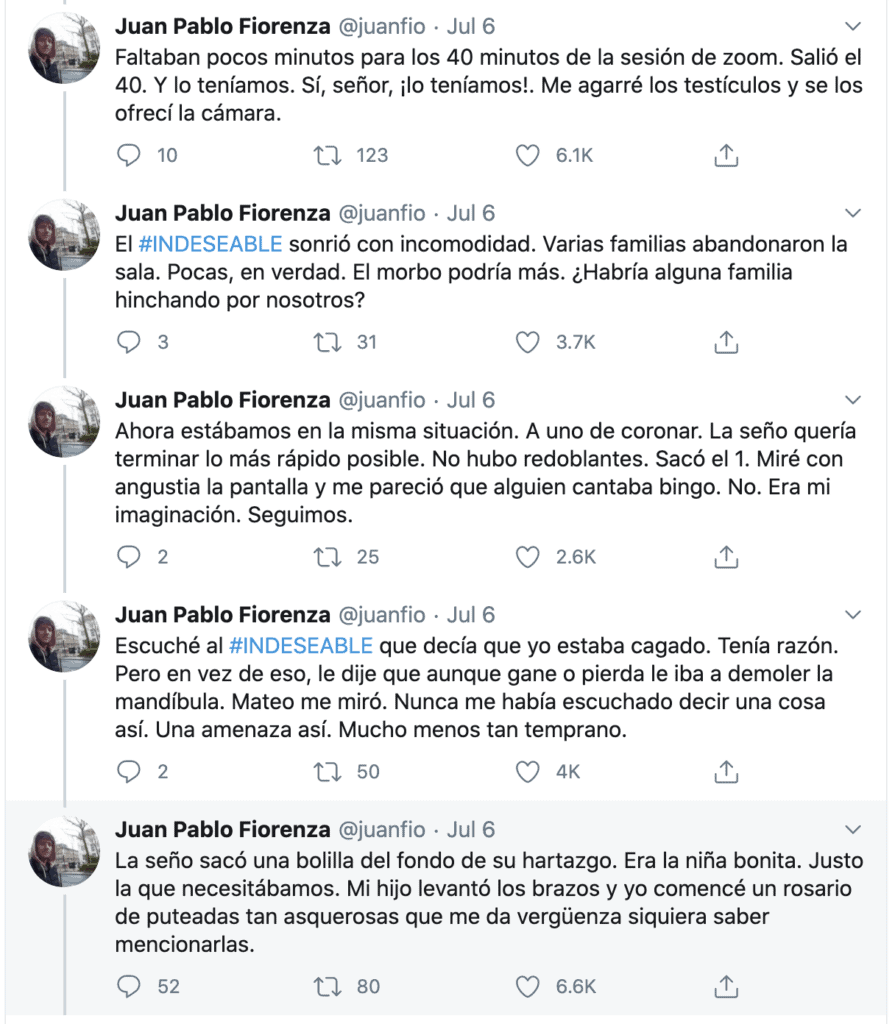Like the tweet with 6.6K likes

coord(527,986)
